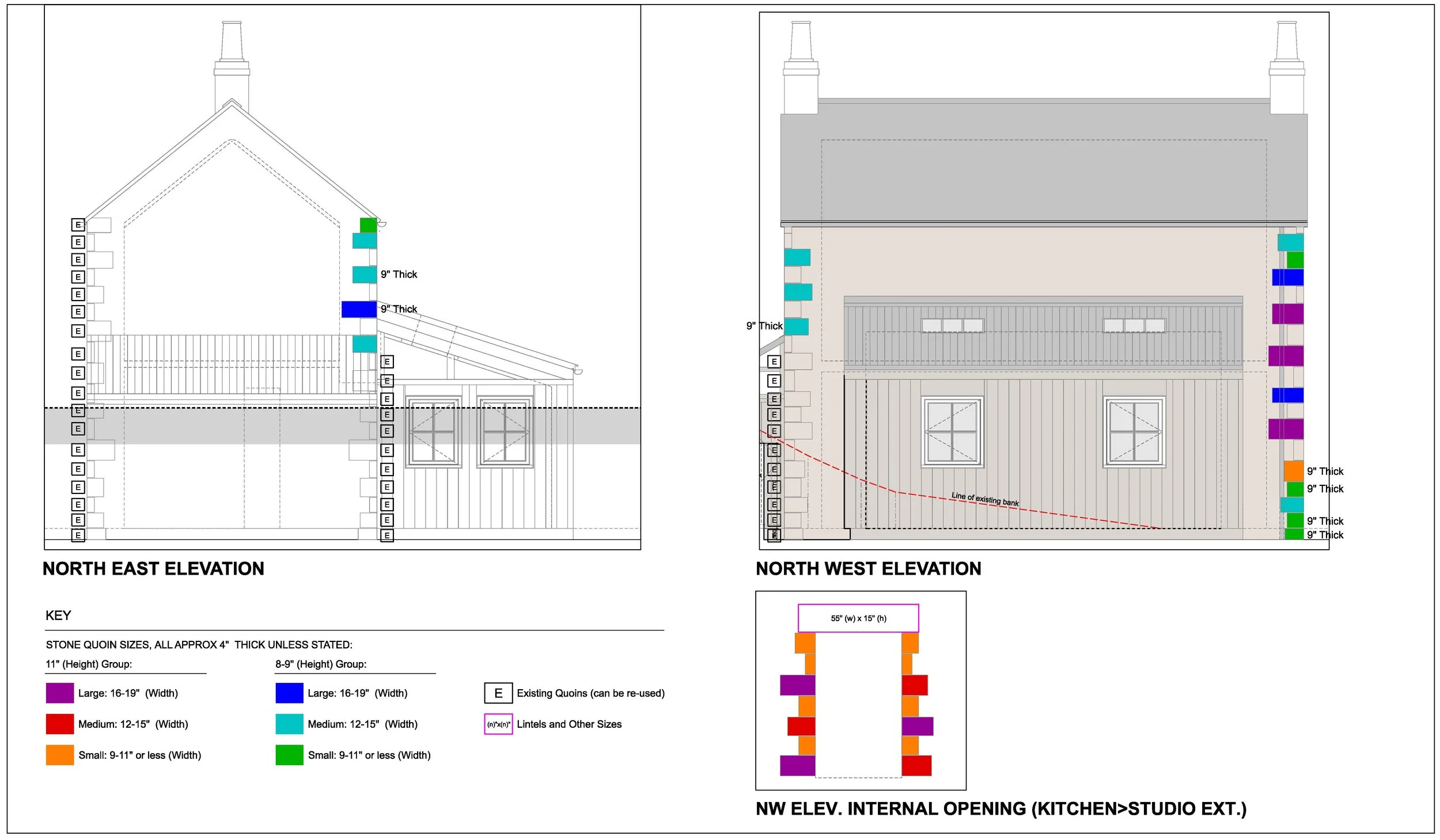Viewport: 1440px width, 840px height.
Task: Click the purple Large 16-19" key swatch
Action: point(60,693)
